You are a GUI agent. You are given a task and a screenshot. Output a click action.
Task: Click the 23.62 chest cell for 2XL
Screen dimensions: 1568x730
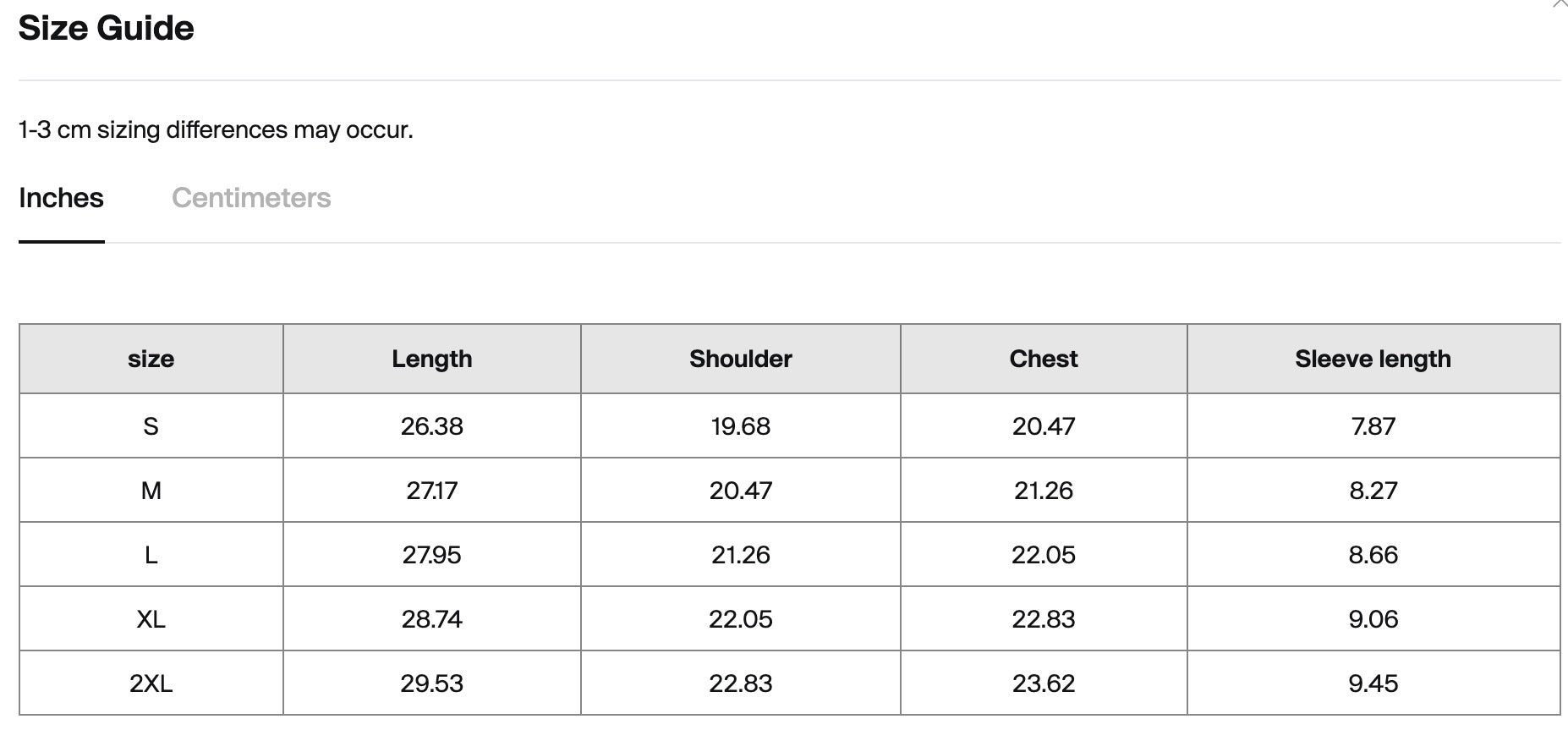click(1043, 683)
